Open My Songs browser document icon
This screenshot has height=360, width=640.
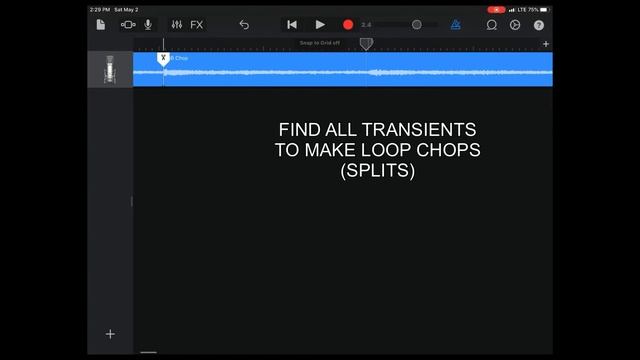(x=101, y=25)
